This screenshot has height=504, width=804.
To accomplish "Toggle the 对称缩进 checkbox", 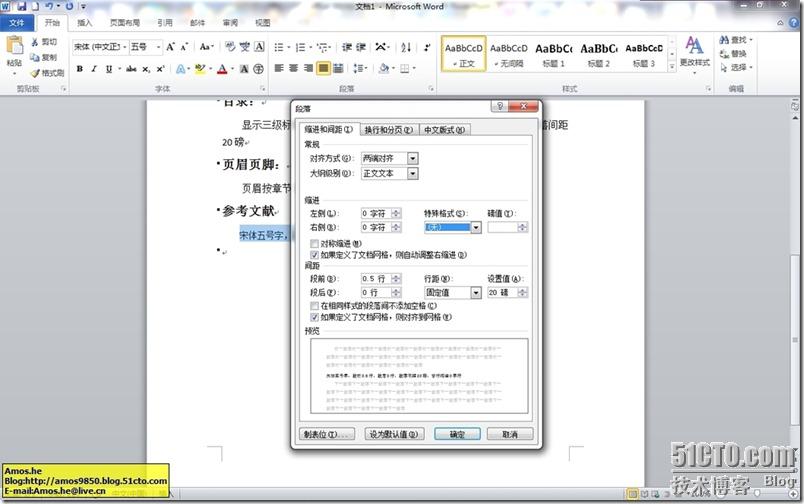I will tap(314, 244).
